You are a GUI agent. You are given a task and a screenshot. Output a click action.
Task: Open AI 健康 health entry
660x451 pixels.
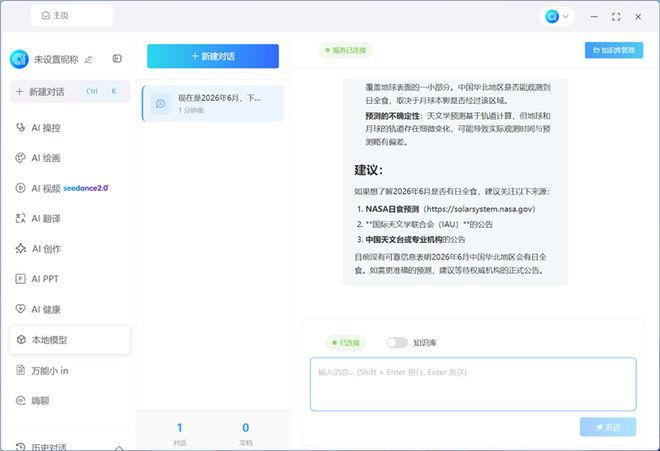70,309
